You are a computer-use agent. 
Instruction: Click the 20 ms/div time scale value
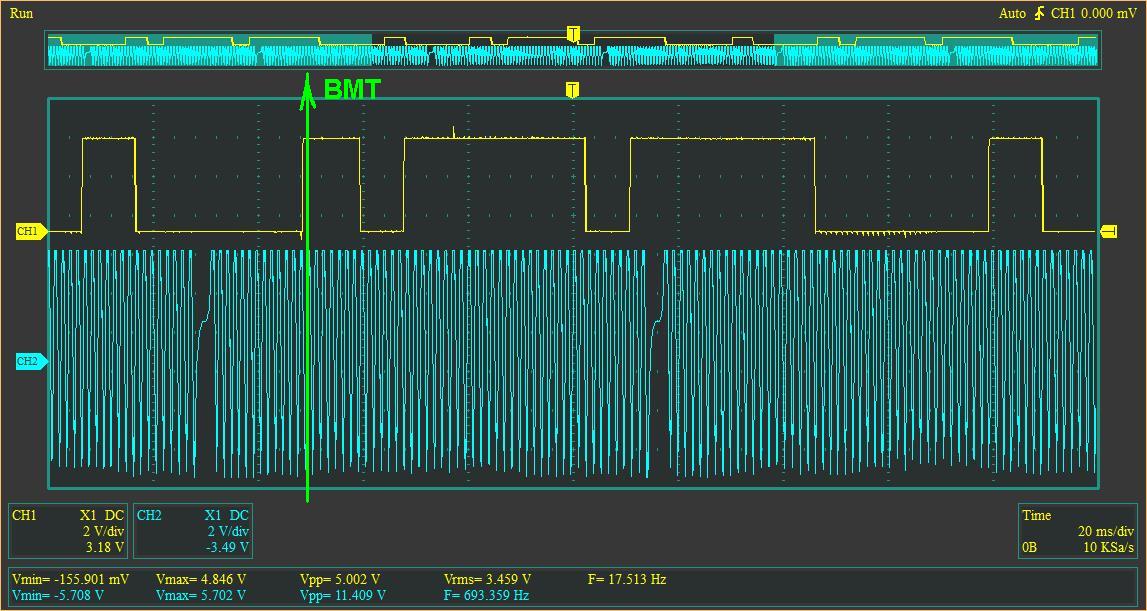[1106, 531]
